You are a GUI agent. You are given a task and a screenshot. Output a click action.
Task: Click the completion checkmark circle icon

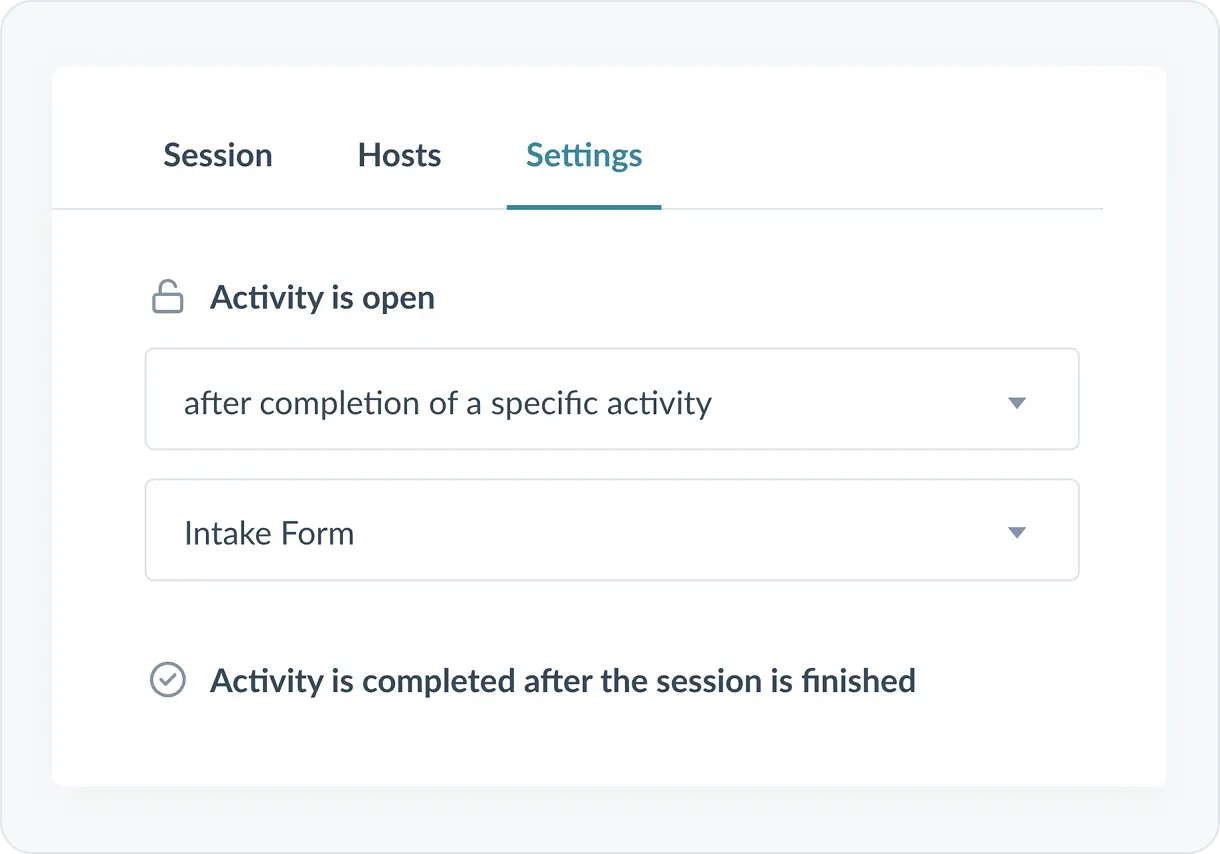pos(167,681)
